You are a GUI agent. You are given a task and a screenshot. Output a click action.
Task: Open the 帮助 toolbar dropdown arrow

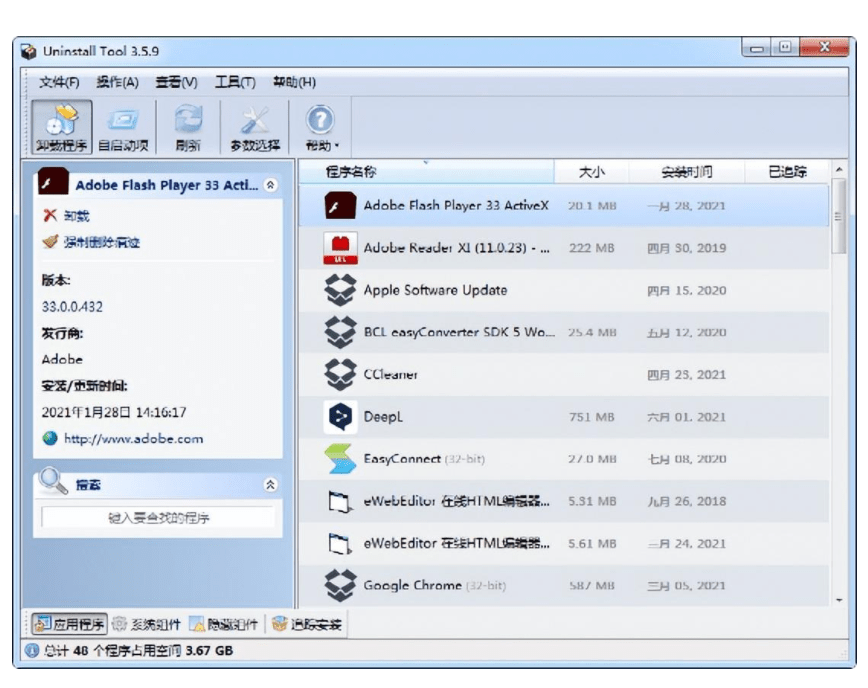[337, 146]
